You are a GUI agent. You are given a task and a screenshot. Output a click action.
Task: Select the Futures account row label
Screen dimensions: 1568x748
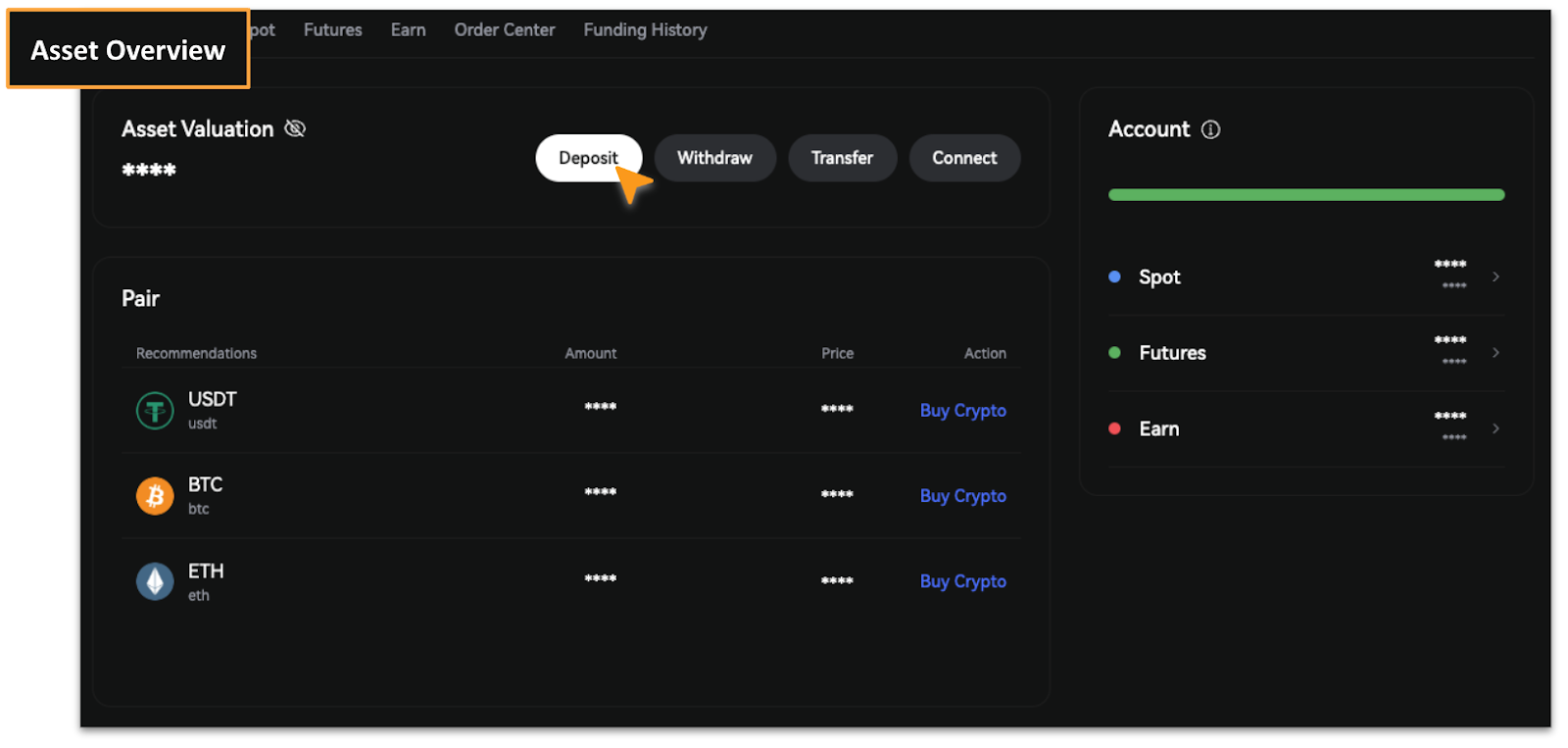click(1172, 353)
